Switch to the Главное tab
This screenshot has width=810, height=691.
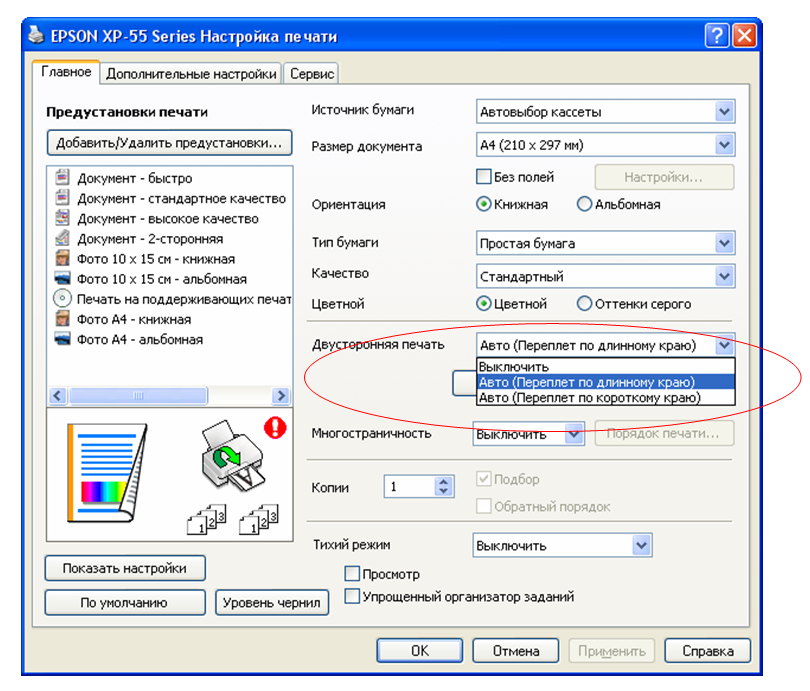(66, 72)
